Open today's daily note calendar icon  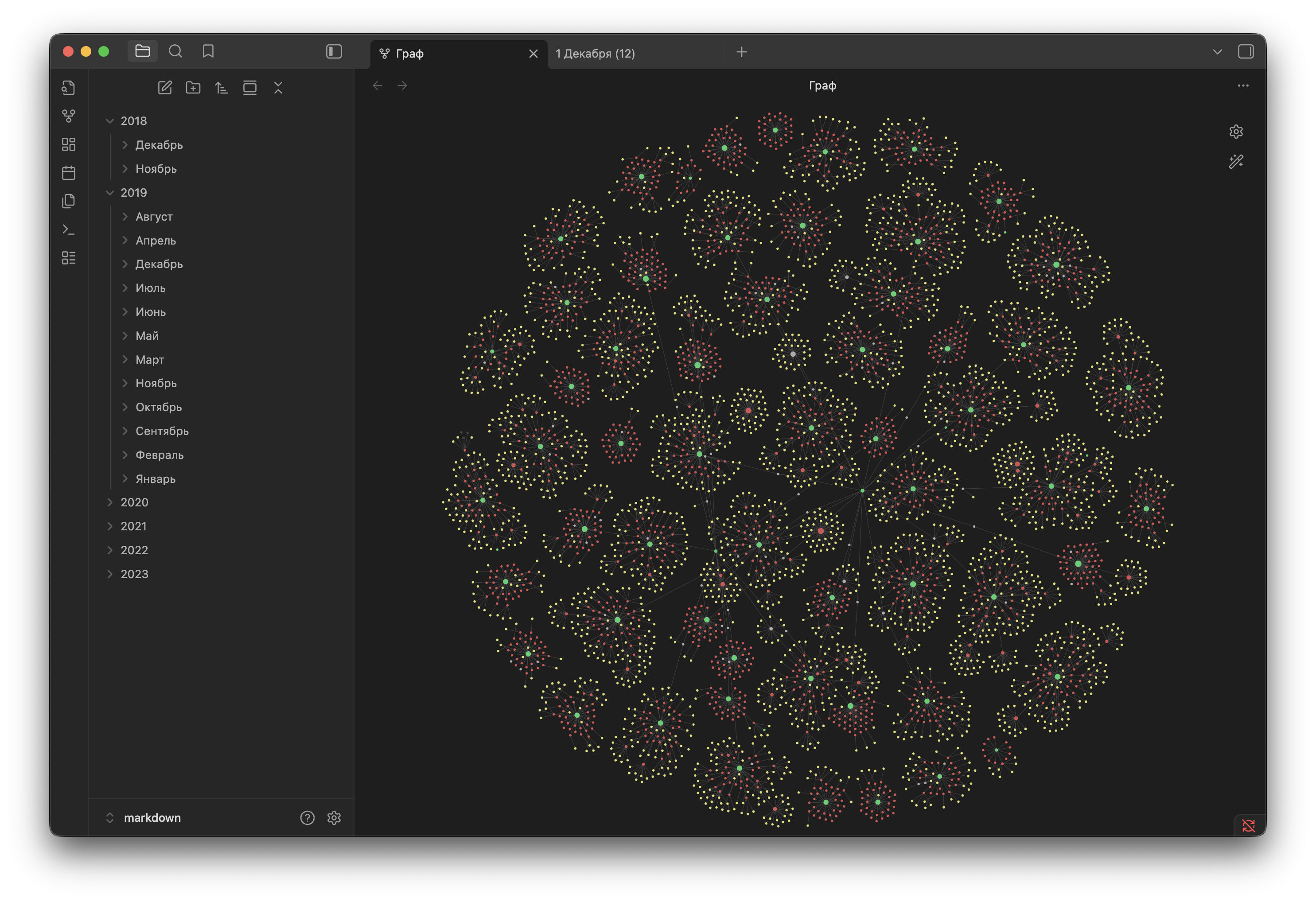coord(69,173)
